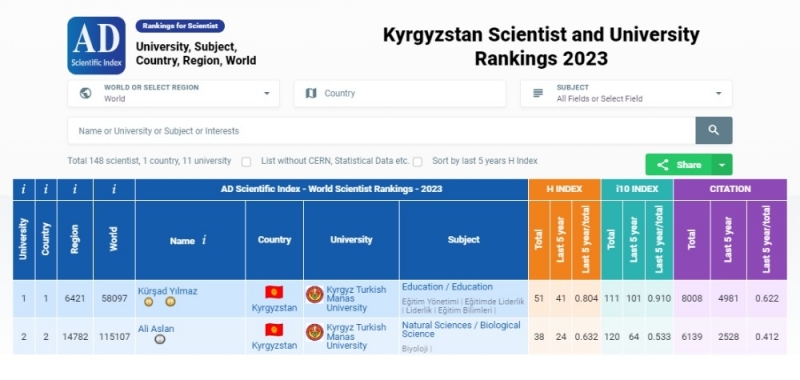Expand the Share button dropdown arrow
The height and width of the screenshot is (380, 800).
click(721, 165)
